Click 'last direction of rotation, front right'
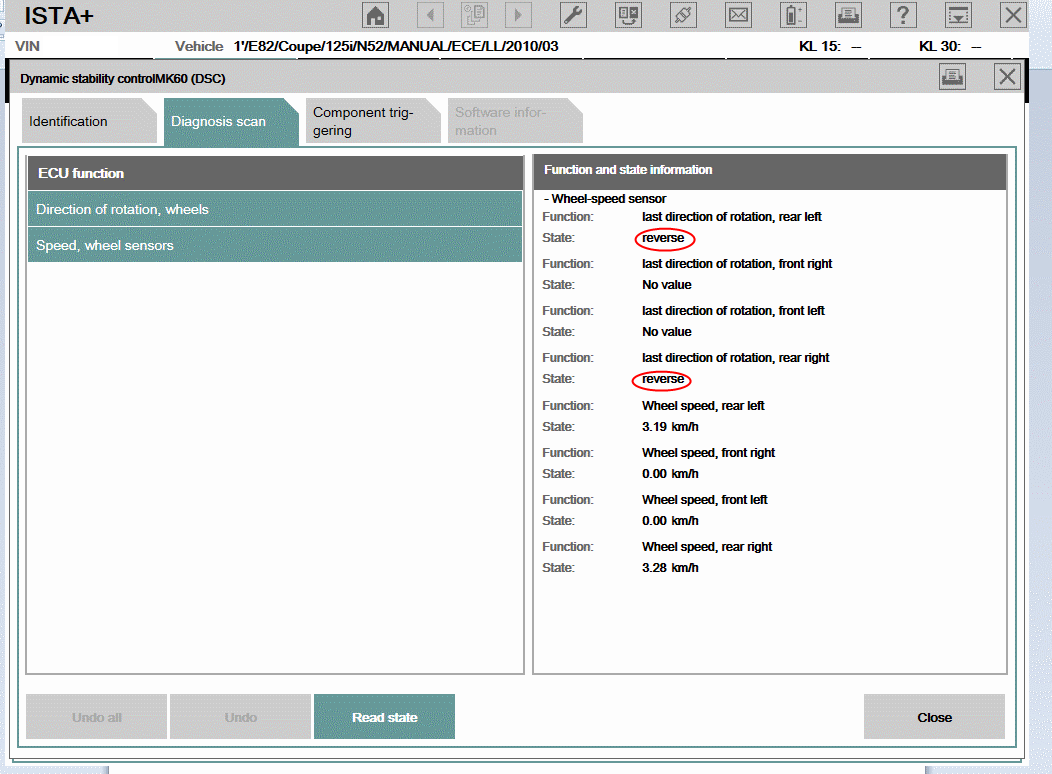 point(737,264)
